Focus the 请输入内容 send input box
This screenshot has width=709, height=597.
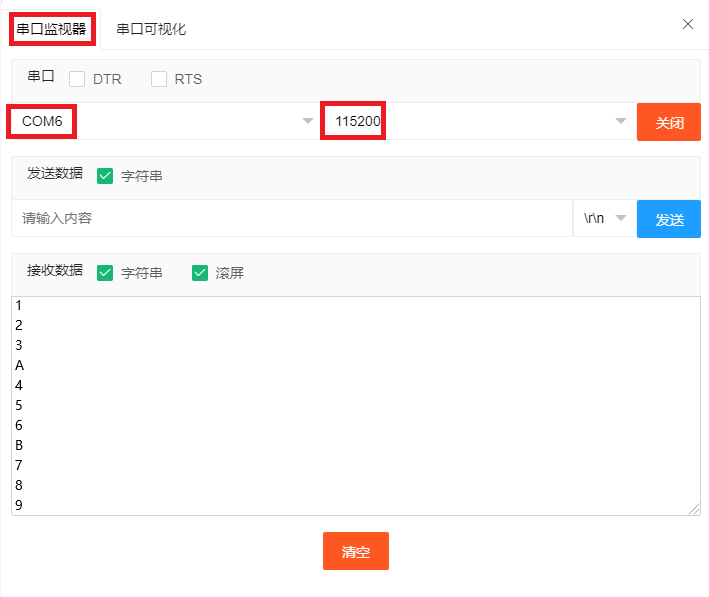[290, 218]
